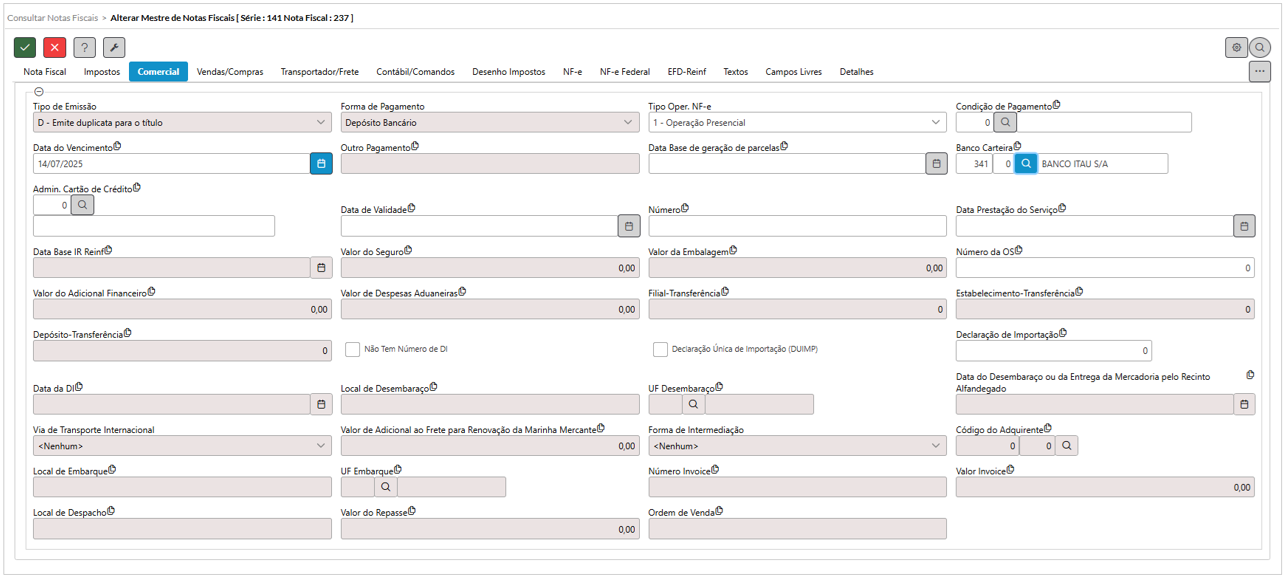Open Via de Transporte Internacional dropdown
Viewport: 1288px width, 579px height.
point(182,446)
